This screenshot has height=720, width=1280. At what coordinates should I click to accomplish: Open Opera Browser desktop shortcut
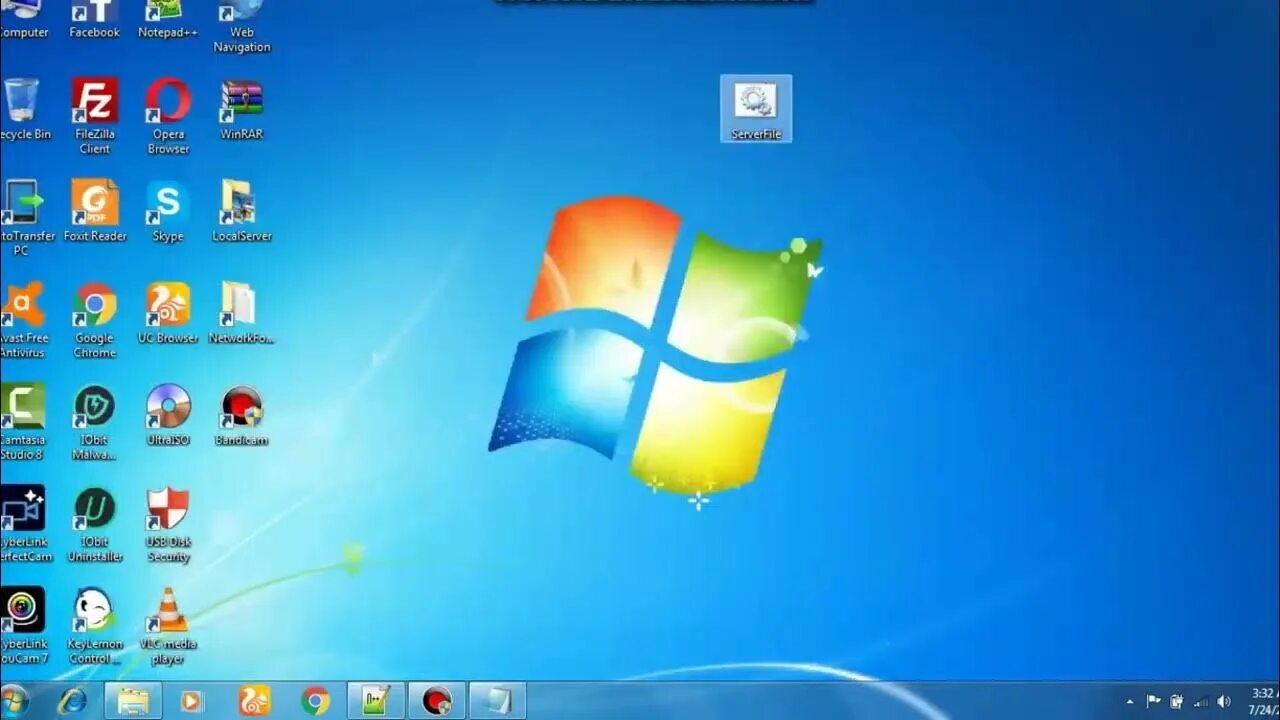168,116
